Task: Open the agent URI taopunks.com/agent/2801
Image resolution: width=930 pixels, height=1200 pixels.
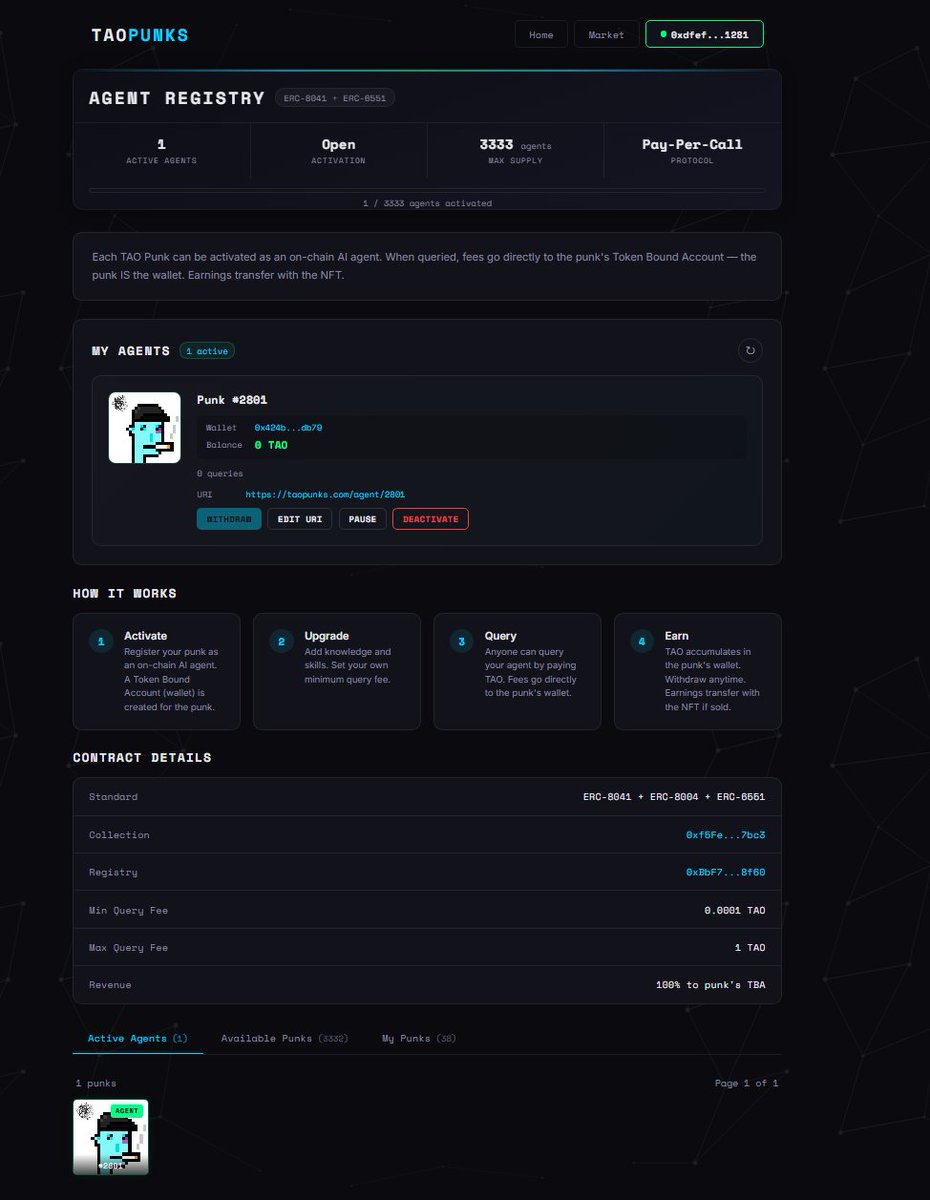Action: point(325,494)
